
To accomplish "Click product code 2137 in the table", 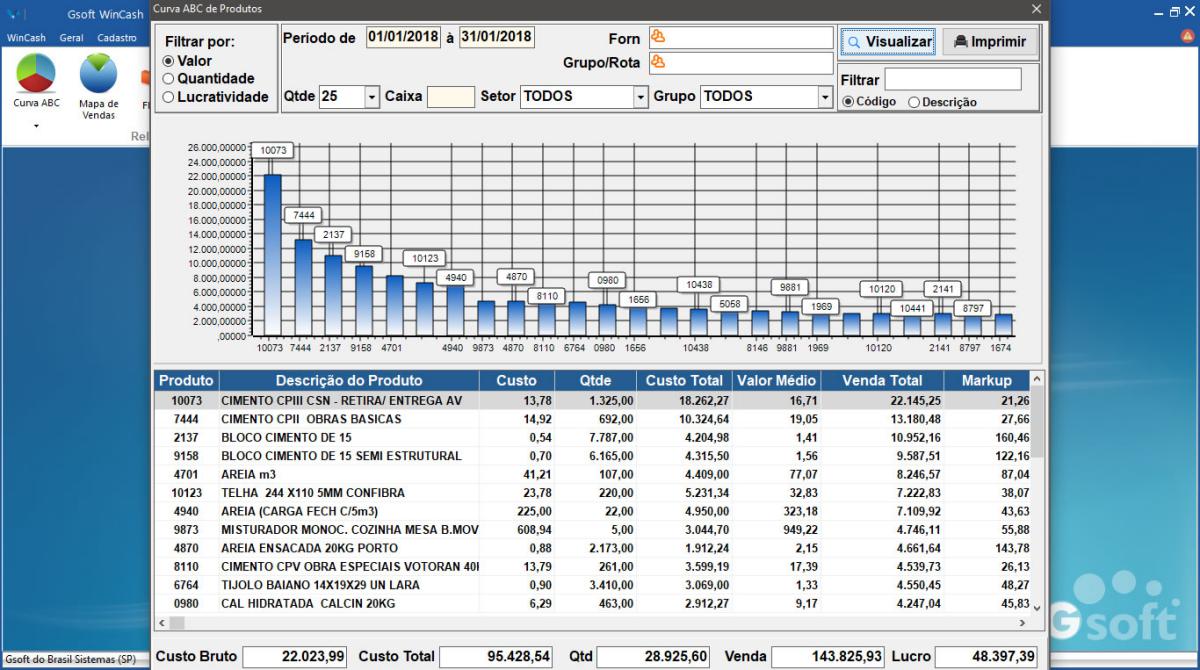I will pyautogui.click(x=186, y=437).
